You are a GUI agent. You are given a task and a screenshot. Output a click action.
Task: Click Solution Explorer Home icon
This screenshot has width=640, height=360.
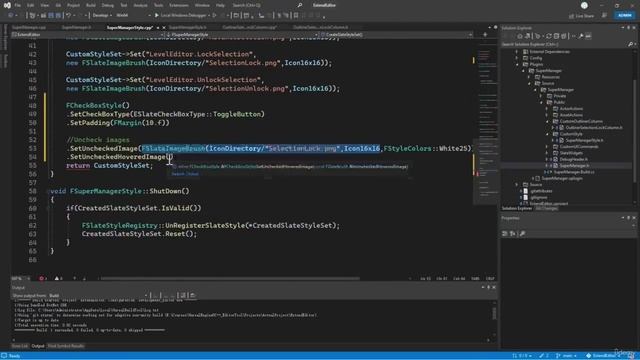tap(520, 36)
